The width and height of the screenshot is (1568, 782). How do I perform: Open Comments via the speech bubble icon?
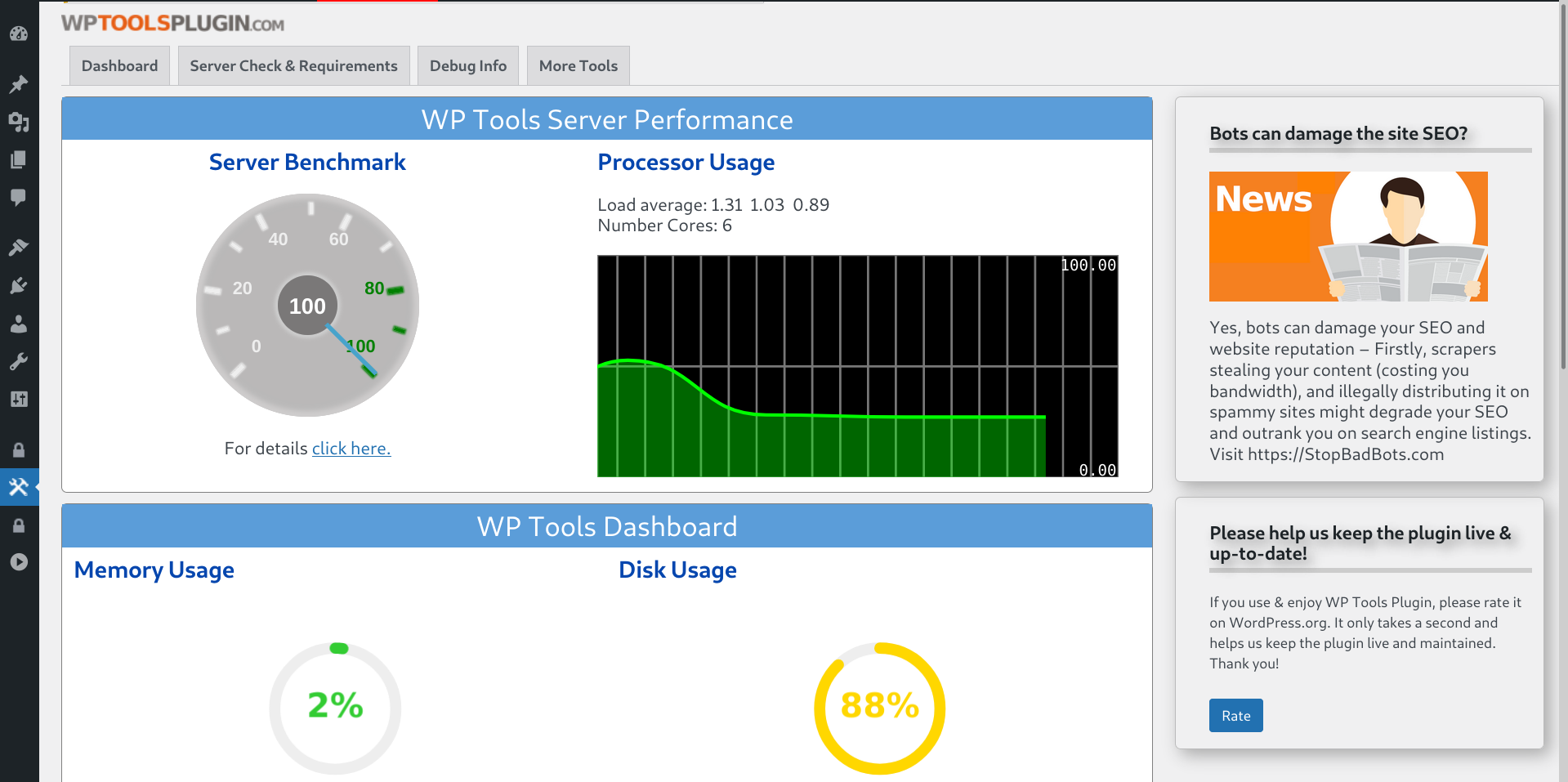20,198
